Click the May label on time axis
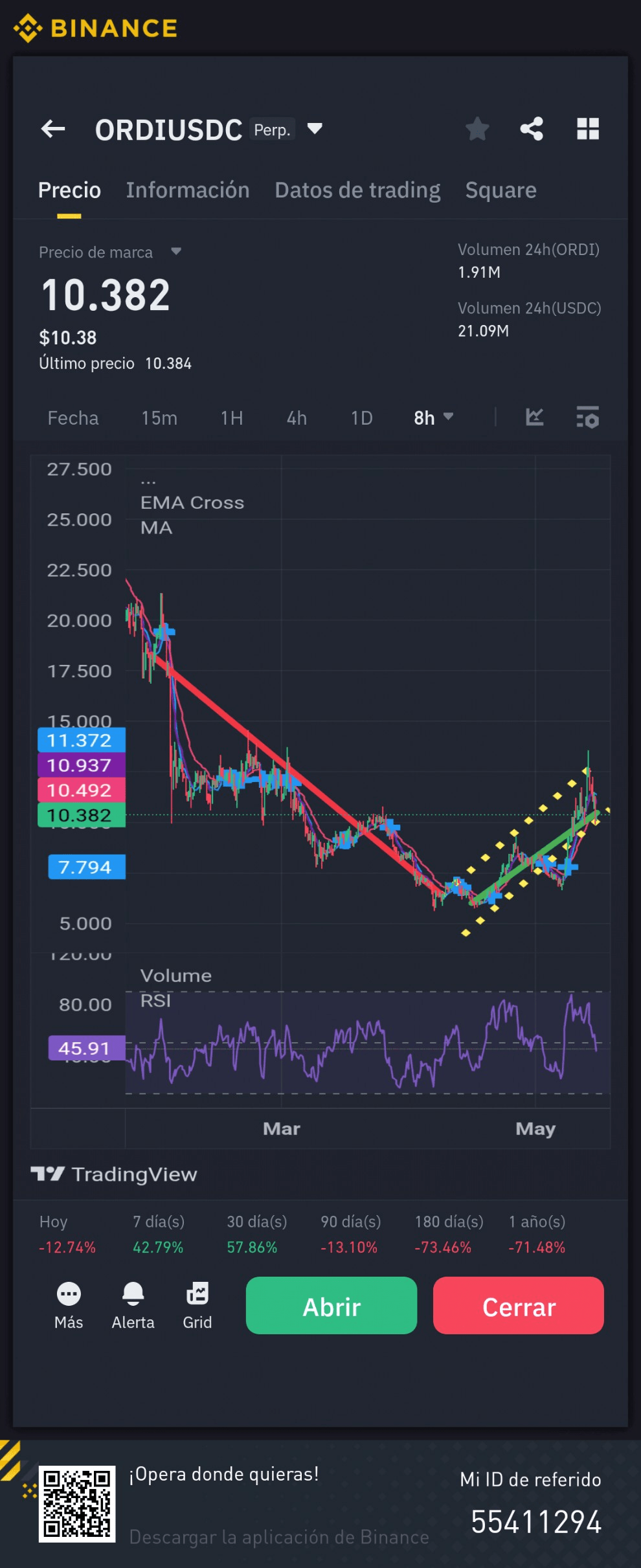This screenshot has height=1568, width=641. 535,1129
